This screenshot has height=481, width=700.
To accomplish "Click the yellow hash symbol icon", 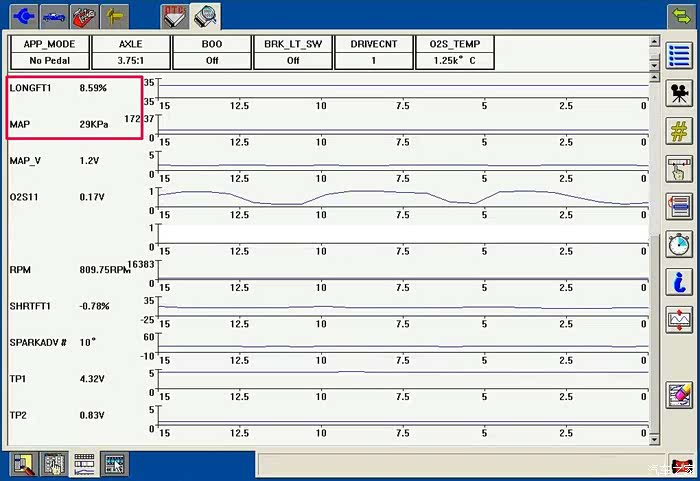I will pos(680,131).
